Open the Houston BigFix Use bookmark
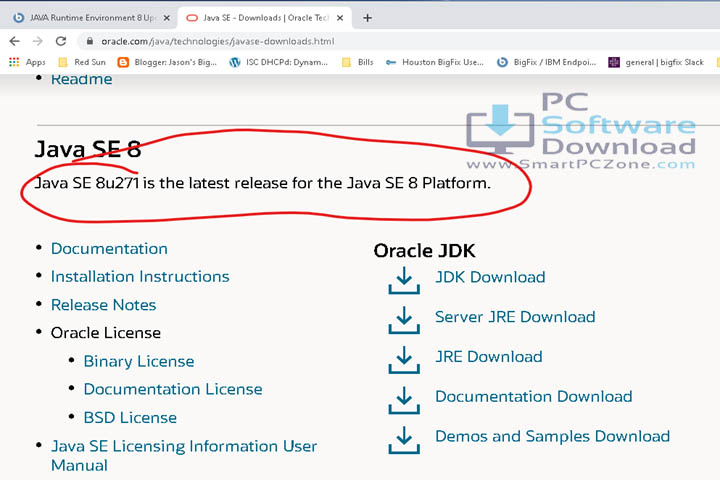This screenshot has height=480, width=720. [x=434, y=62]
